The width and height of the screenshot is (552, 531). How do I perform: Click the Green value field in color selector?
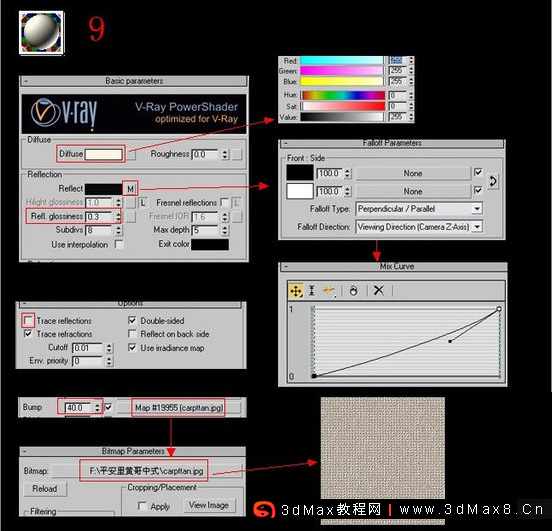pyautogui.click(x=398, y=71)
